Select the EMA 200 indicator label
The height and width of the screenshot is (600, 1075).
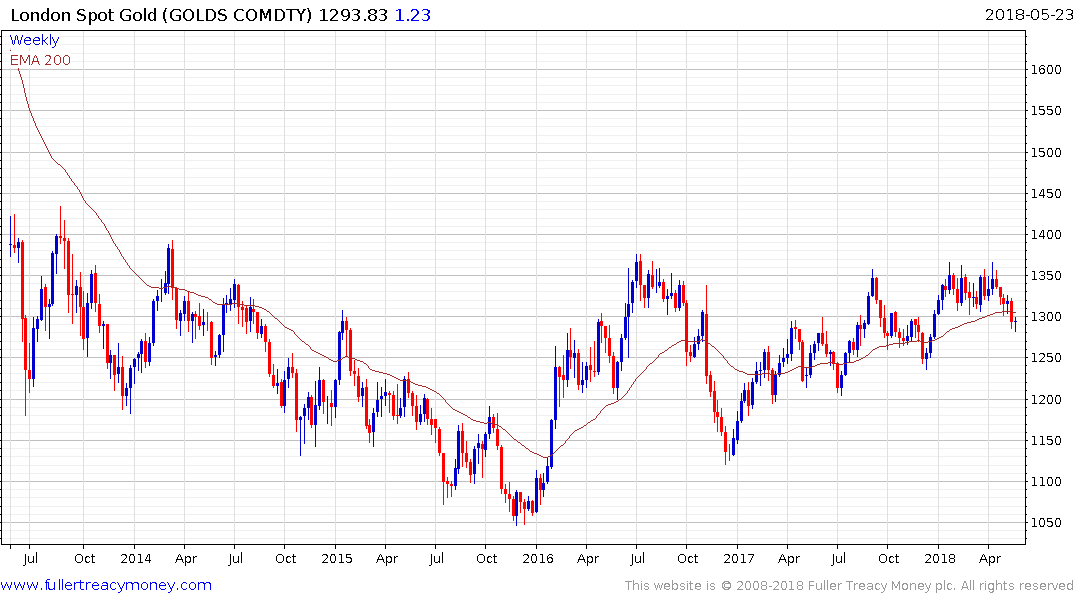point(40,60)
